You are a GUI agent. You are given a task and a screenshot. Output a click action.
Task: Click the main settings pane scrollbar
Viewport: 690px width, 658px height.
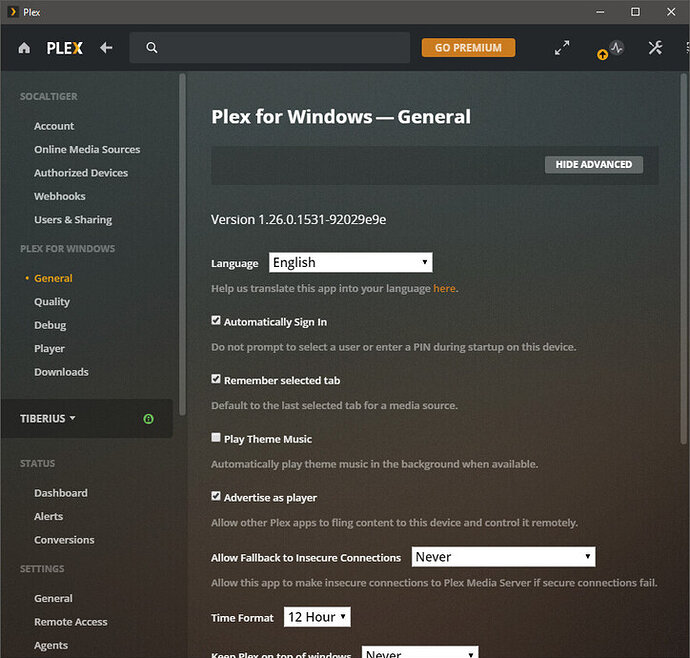[x=683, y=259]
